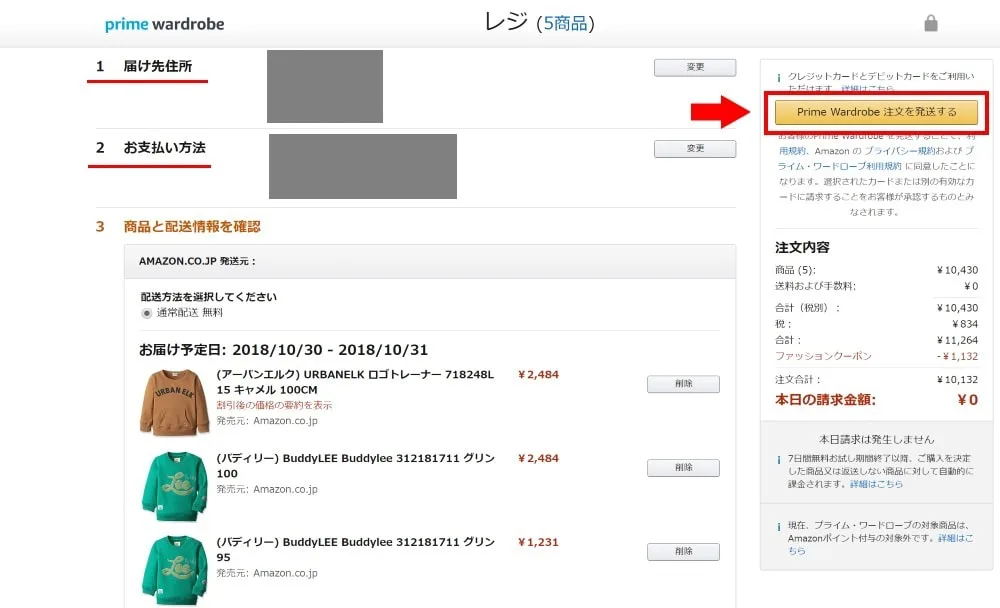Click the Prime Wardrobe logo

coord(164,23)
